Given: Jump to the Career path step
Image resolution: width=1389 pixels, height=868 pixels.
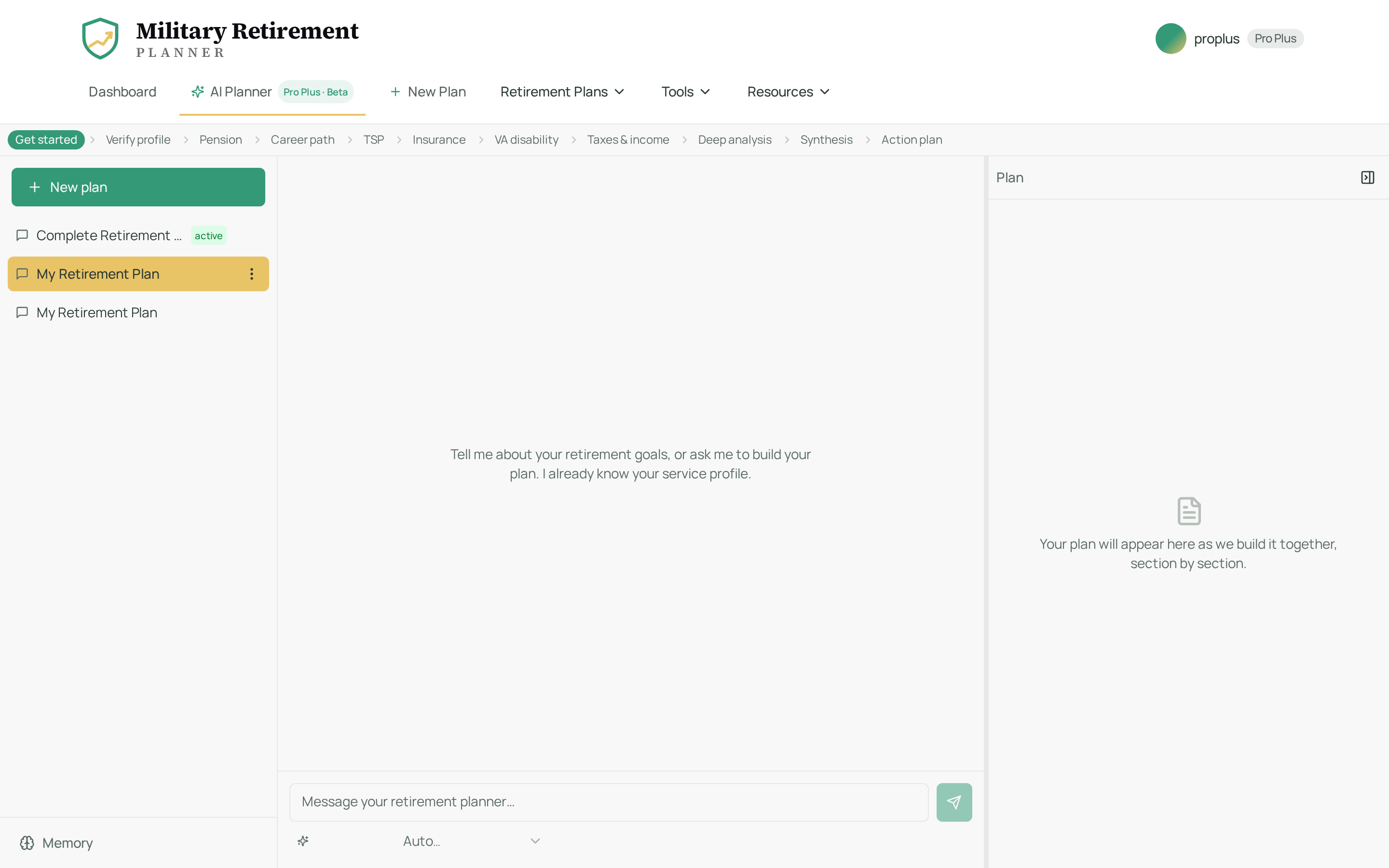Looking at the screenshot, I should click(302, 139).
